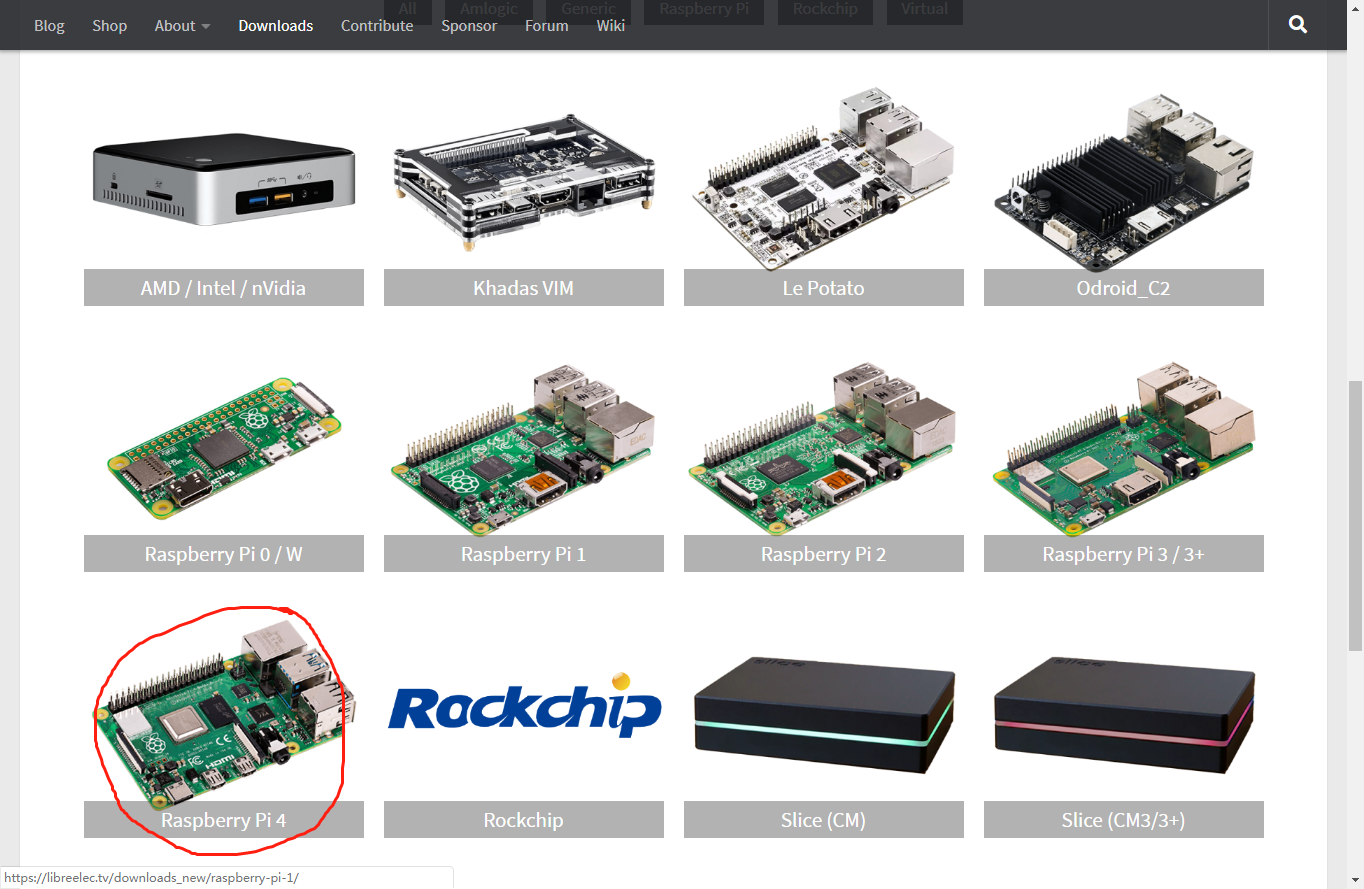Click the Slice (CM) box image
Image resolution: width=1364 pixels, height=889 pixels.
(x=824, y=715)
